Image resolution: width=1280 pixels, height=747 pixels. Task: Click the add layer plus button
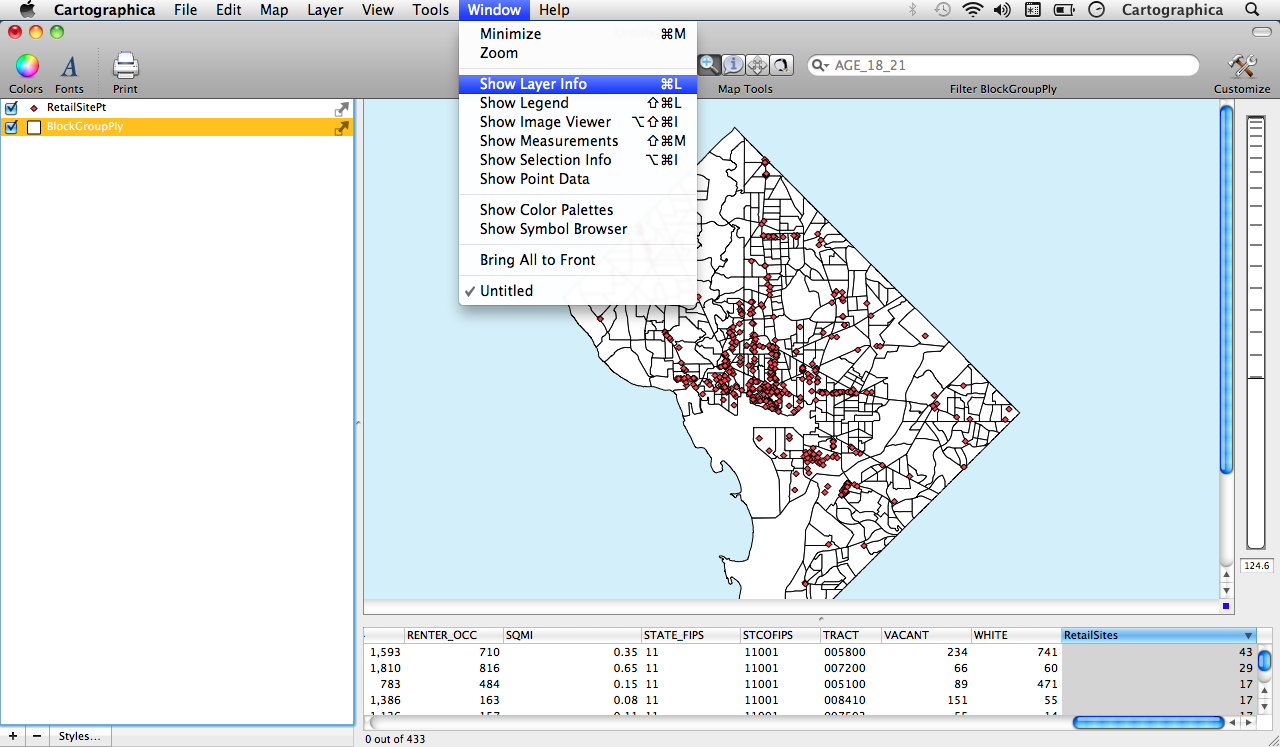coord(13,736)
